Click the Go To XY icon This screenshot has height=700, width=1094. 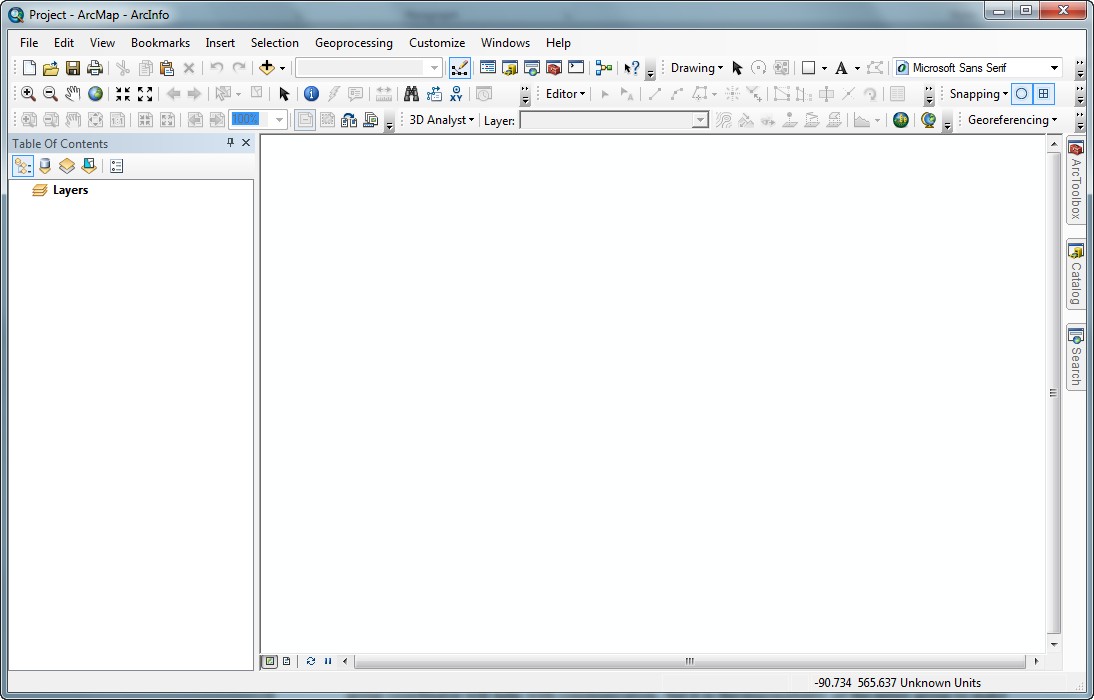coord(456,94)
